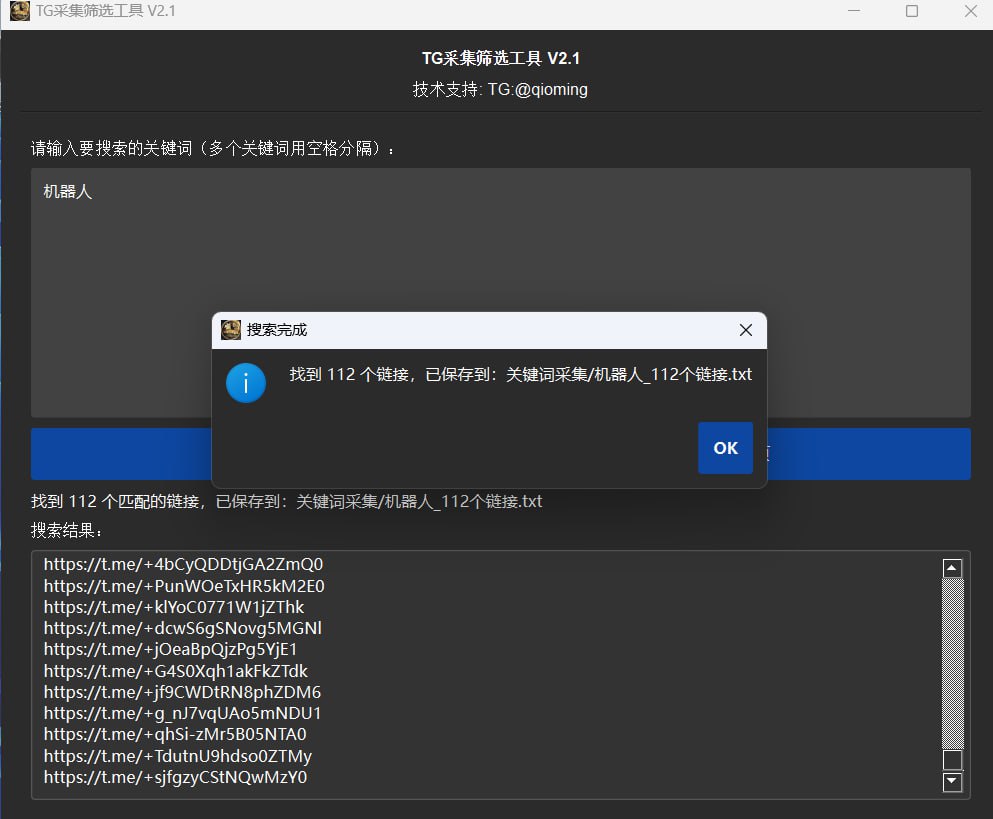Click the blue info icon in dialog

(x=246, y=383)
